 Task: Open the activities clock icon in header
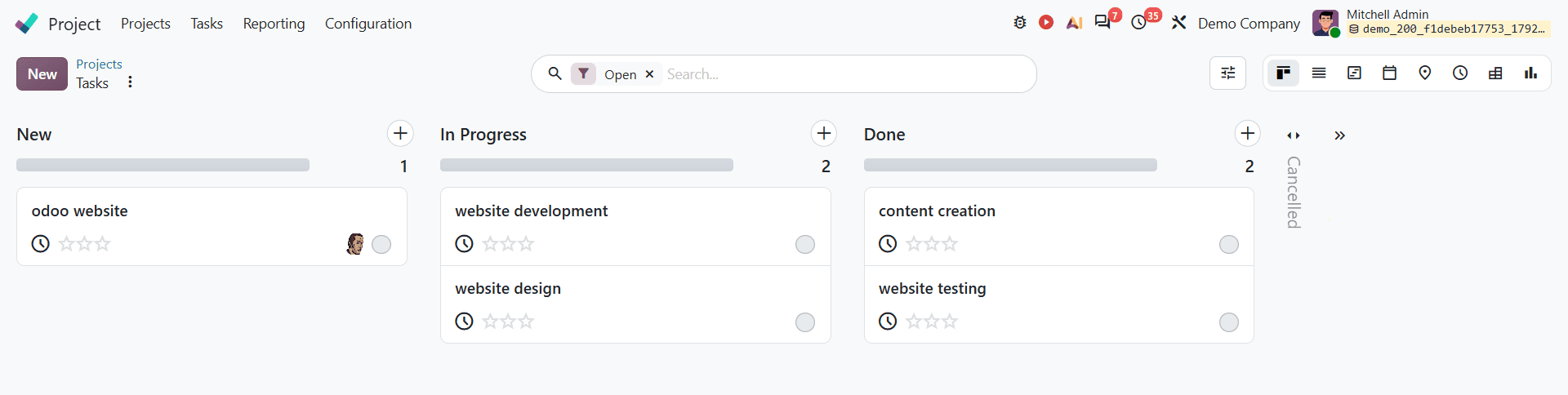1139,23
